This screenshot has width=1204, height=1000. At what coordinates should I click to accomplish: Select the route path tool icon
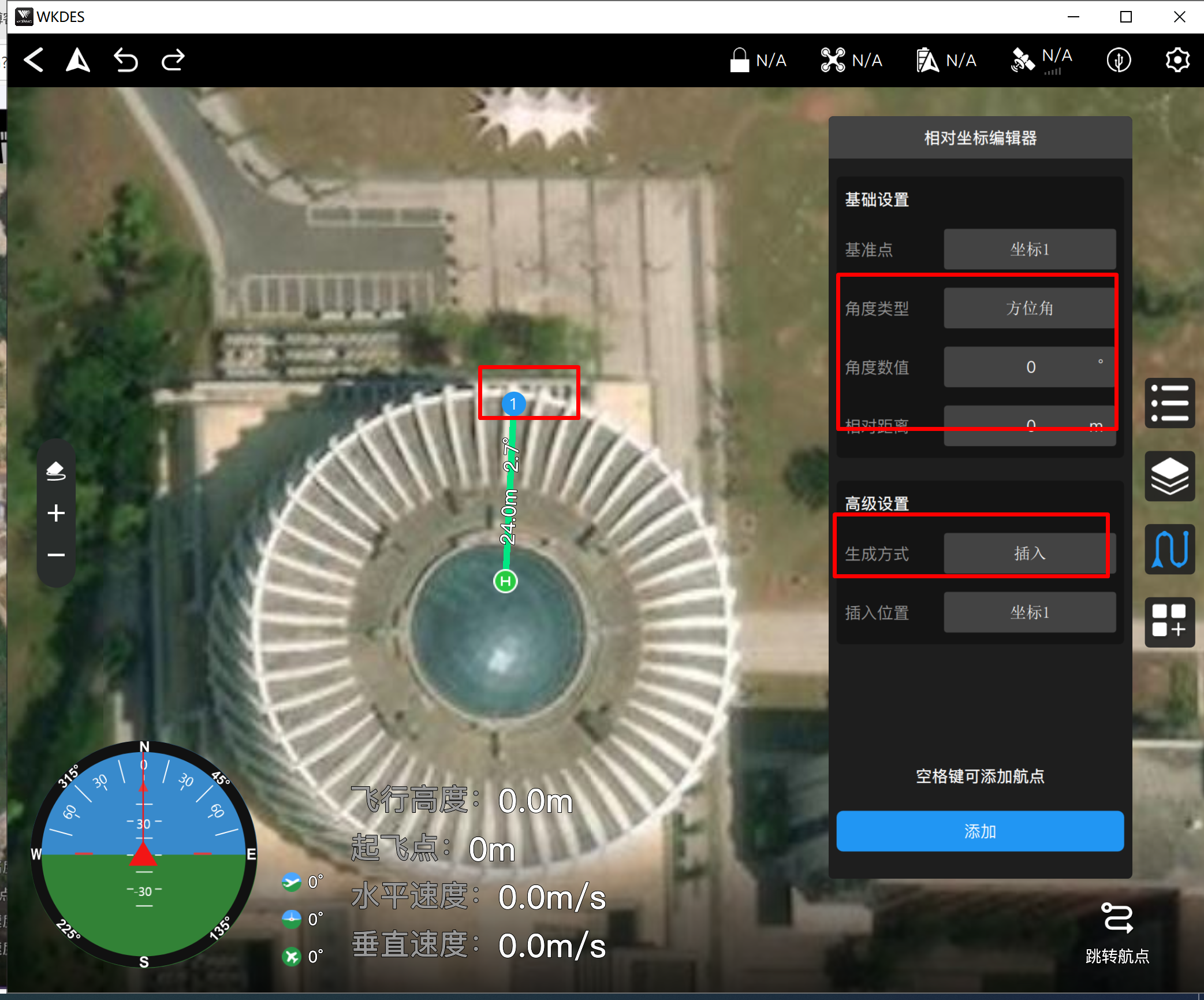[1169, 549]
